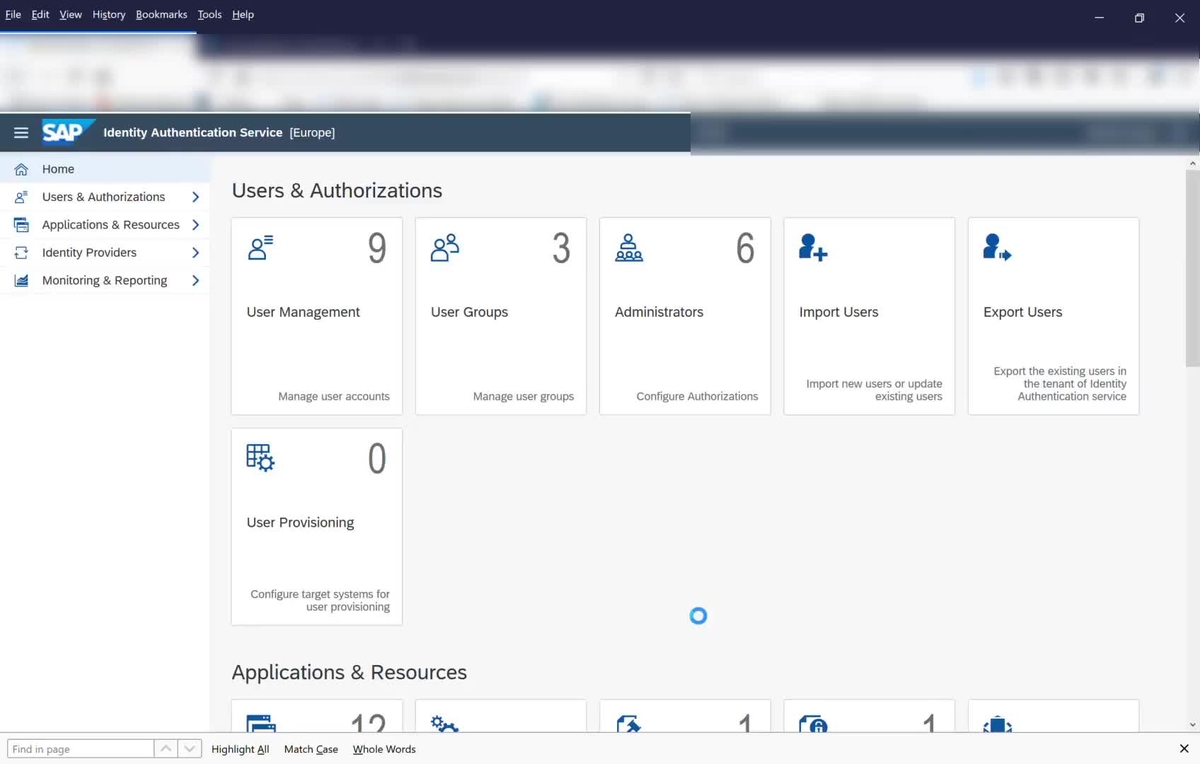1200x764 pixels.
Task: Click the Identity Providers sidebar icon
Action: click(21, 253)
